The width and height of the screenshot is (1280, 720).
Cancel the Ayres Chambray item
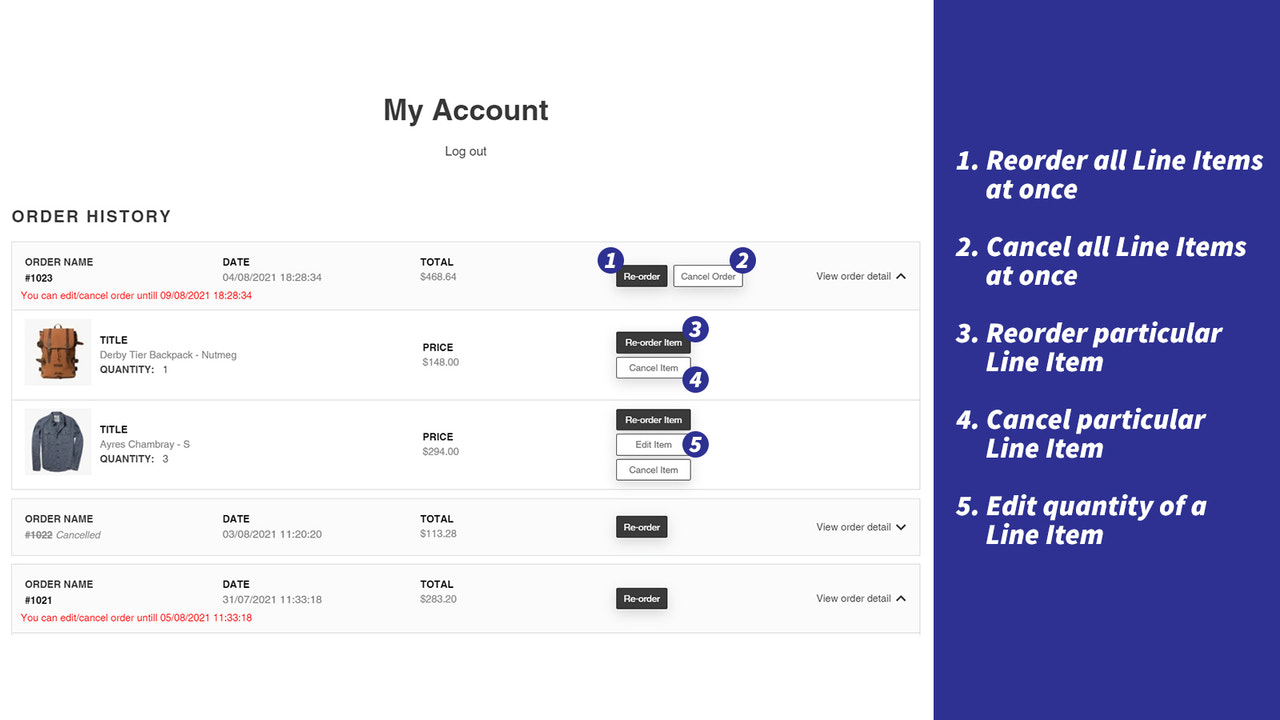pos(653,469)
